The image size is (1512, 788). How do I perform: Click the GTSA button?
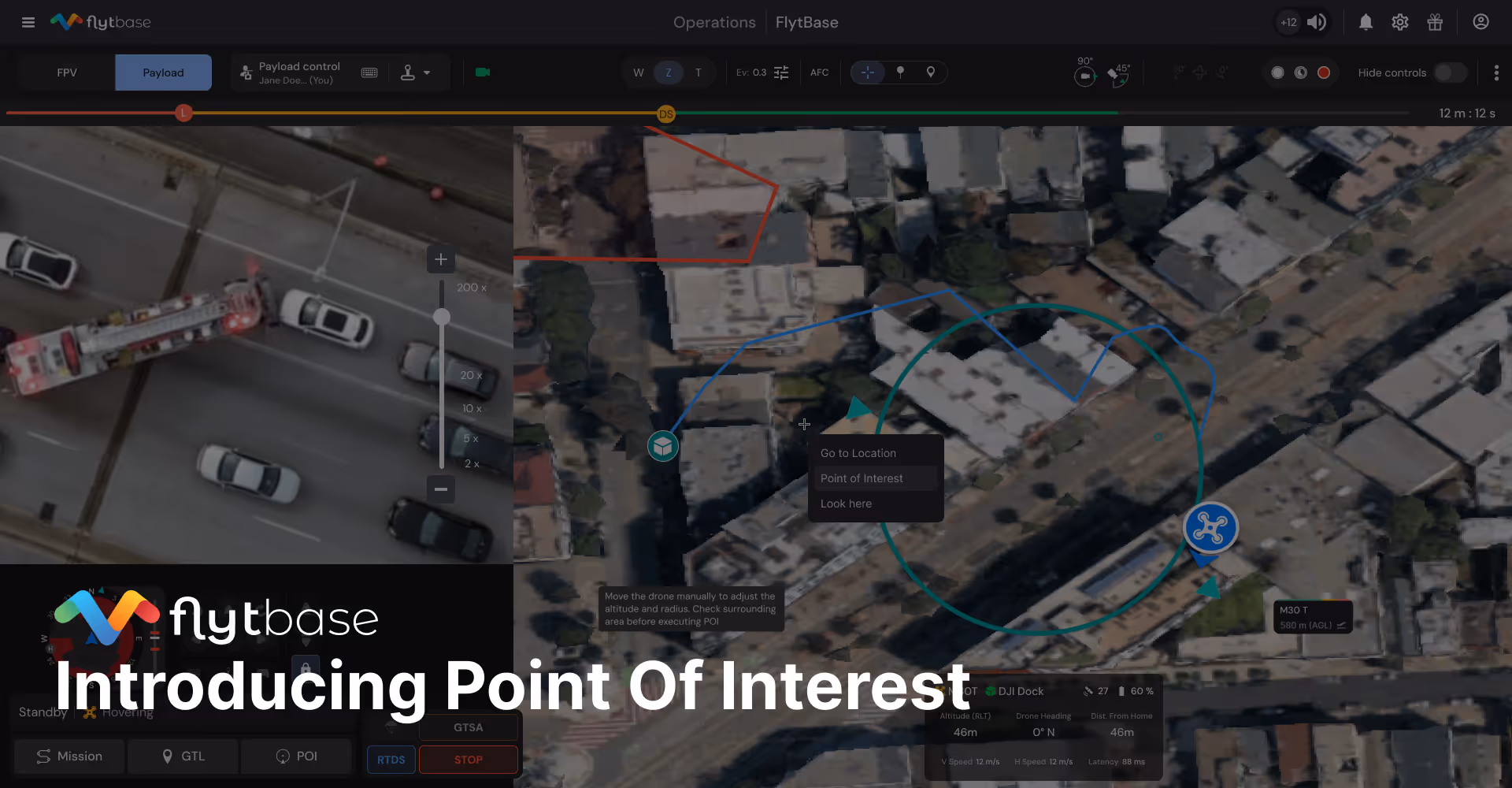tap(469, 727)
